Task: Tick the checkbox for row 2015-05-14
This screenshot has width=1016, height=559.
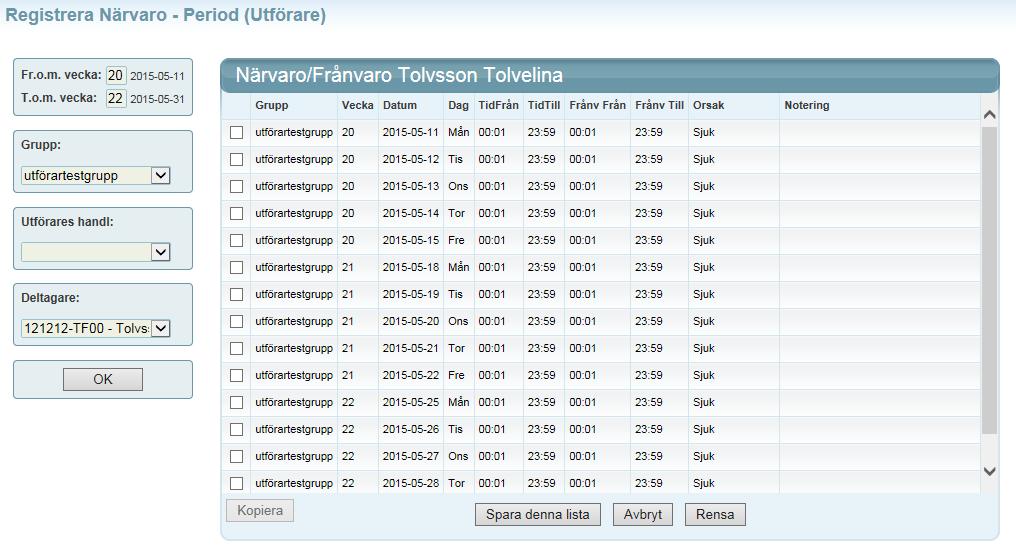Action: 237,214
